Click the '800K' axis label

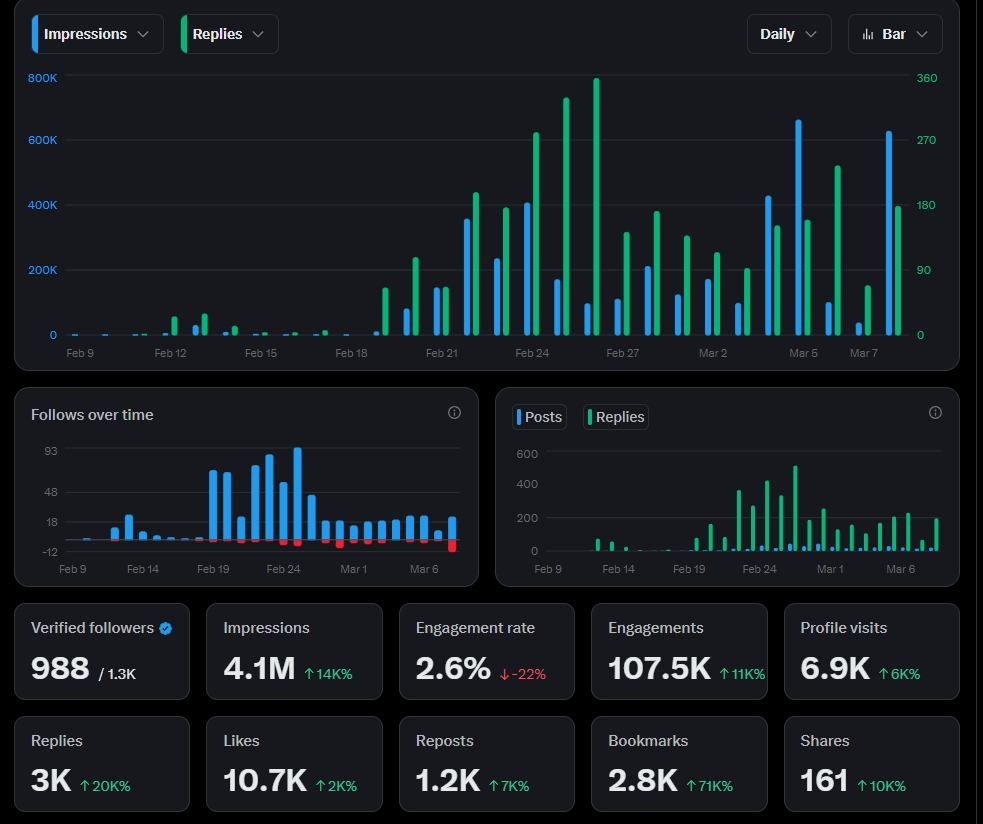(x=43, y=78)
